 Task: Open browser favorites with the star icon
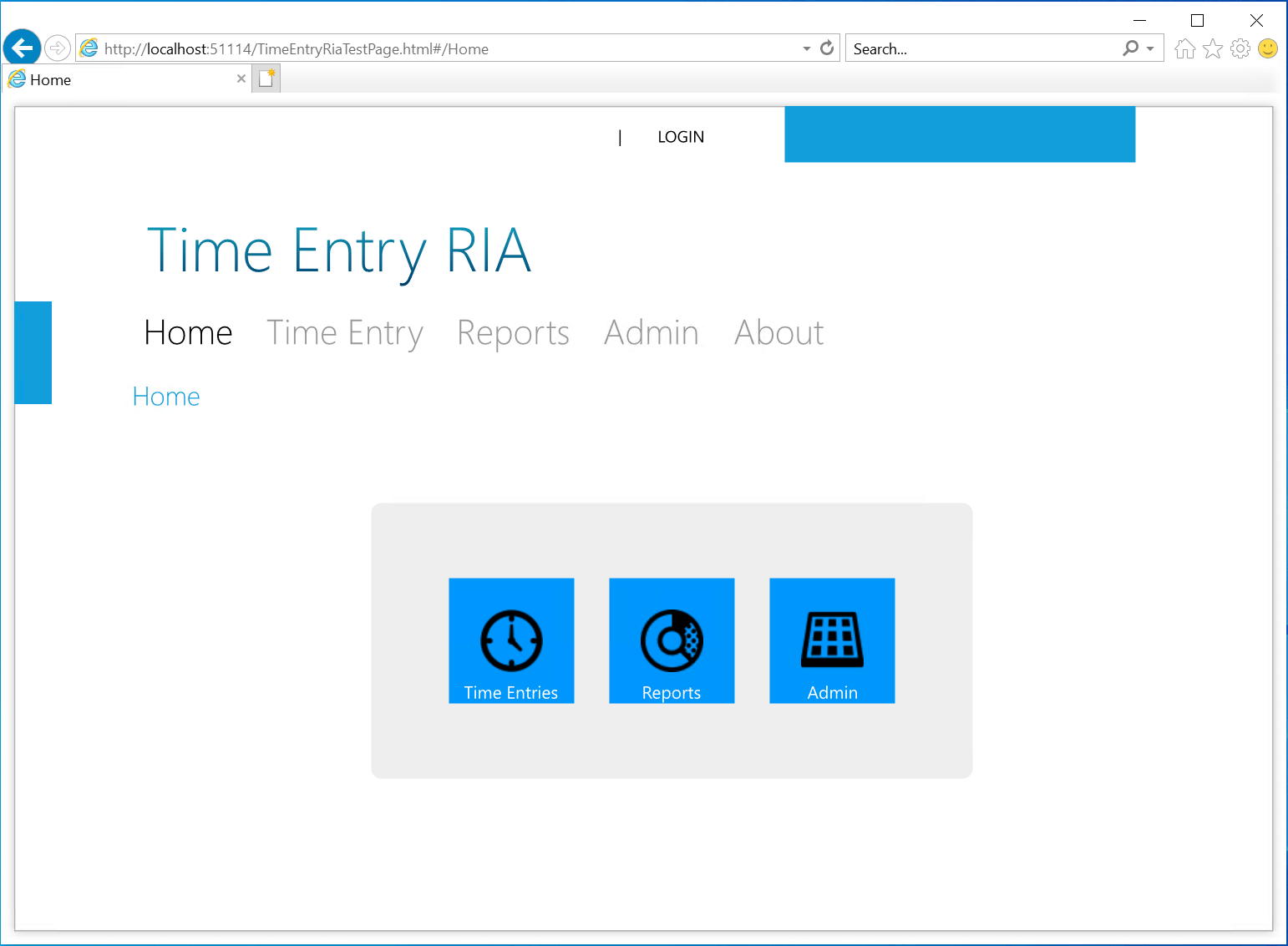click(1212, 48)
